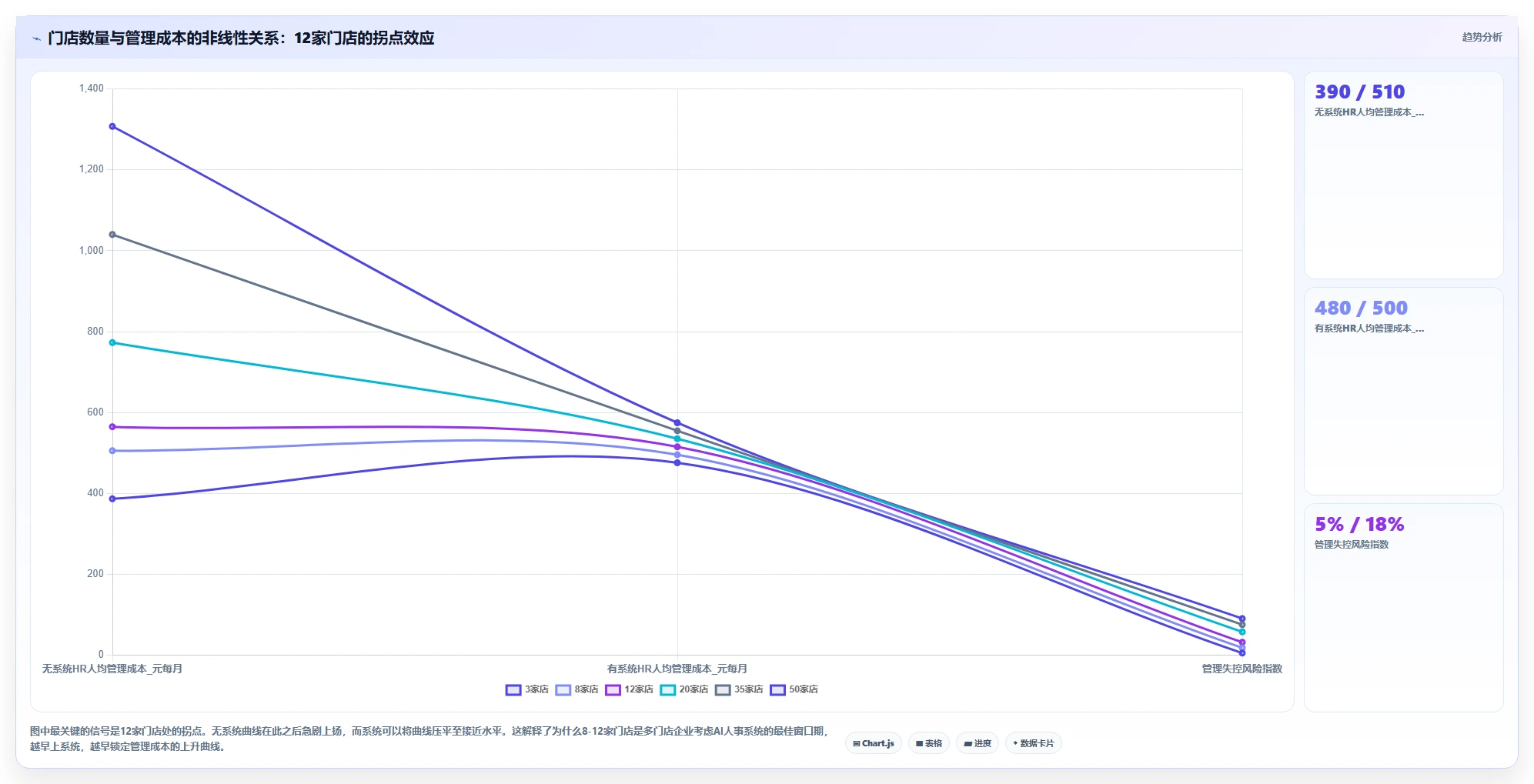Click the 无系统HR人均管理成本 card caption

click(x=1369, y=112)
